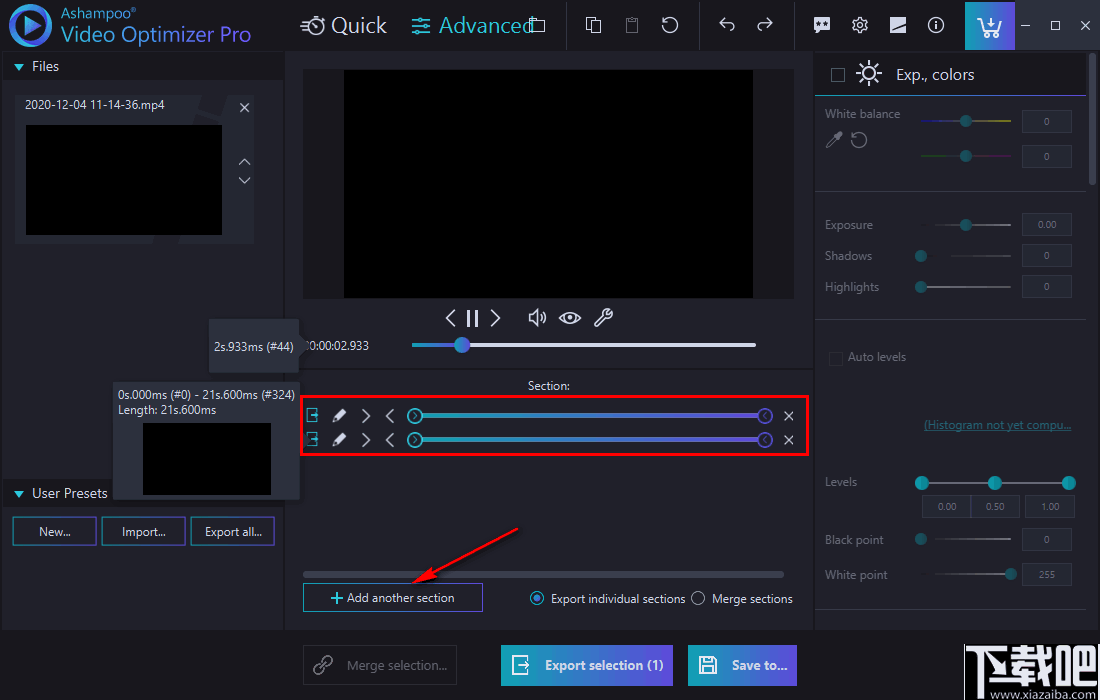1100x700 pixels.
Task: Mute the video with the speaker icon
Action: [x=536, y=317]
